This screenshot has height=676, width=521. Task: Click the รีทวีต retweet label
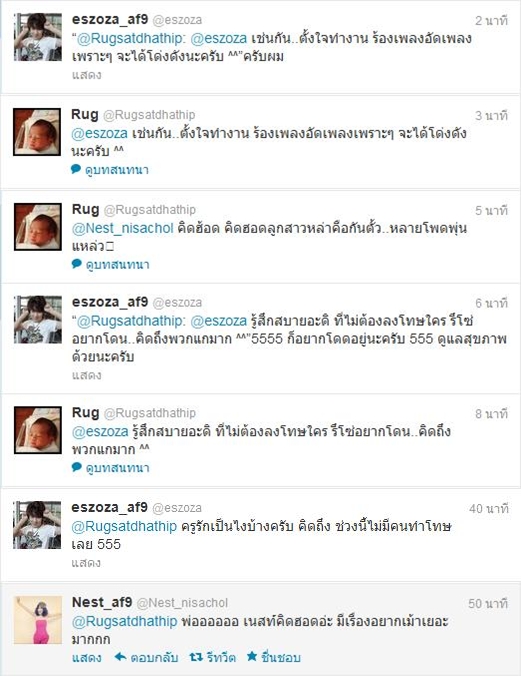[221, 657]
